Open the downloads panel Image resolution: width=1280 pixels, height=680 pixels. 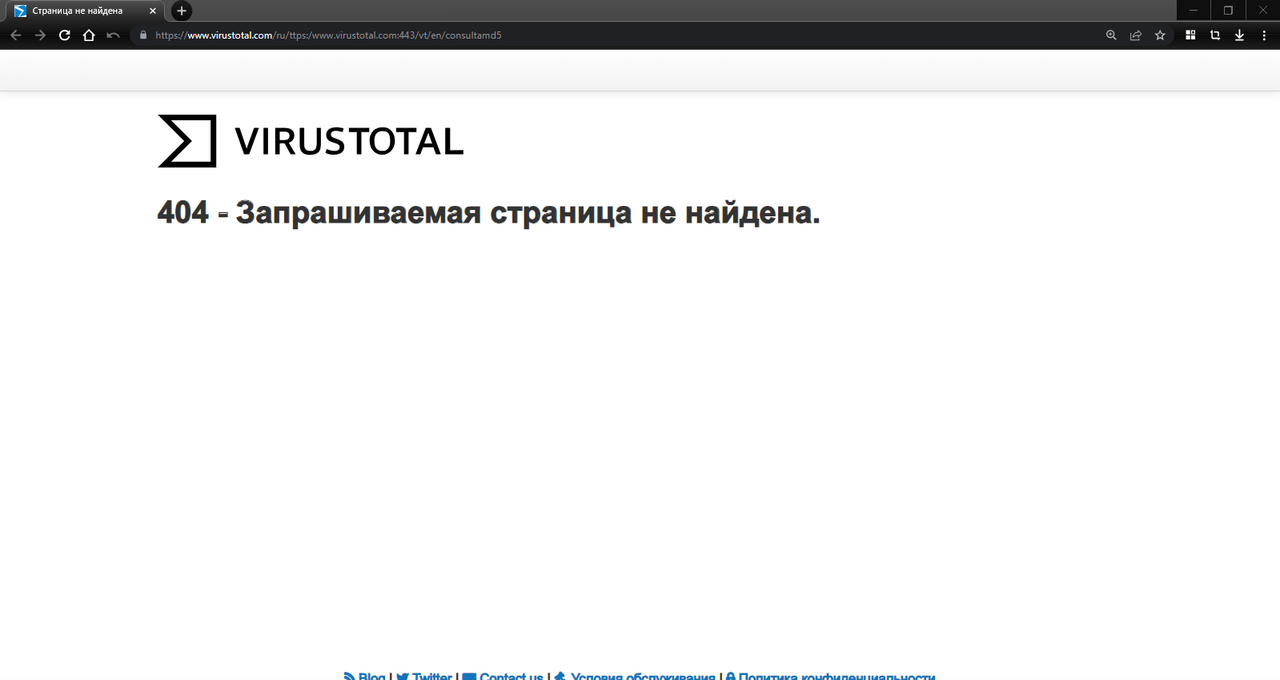coord(1239,35)
